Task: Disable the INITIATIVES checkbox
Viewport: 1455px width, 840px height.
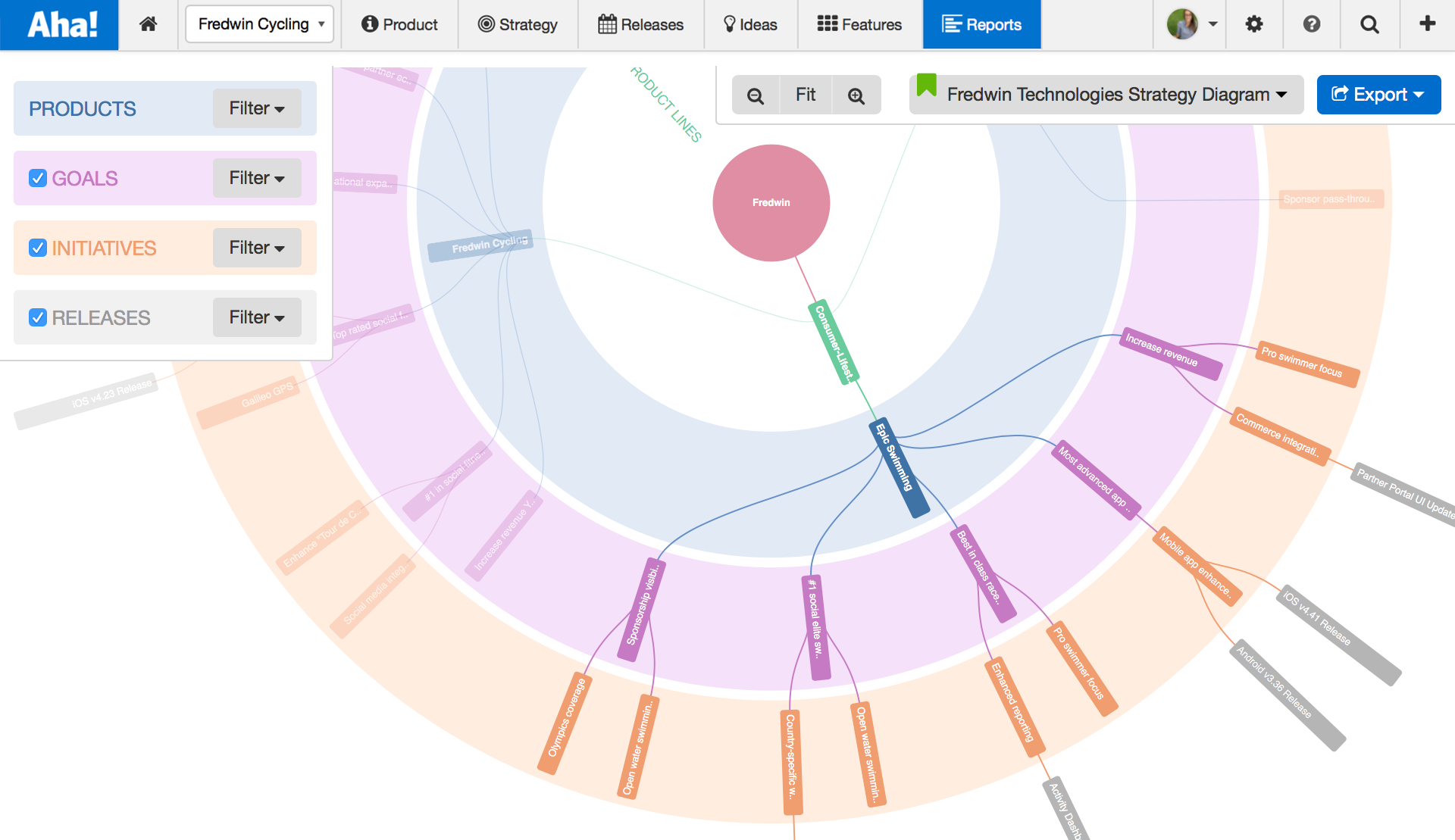Action: [37, 248]
